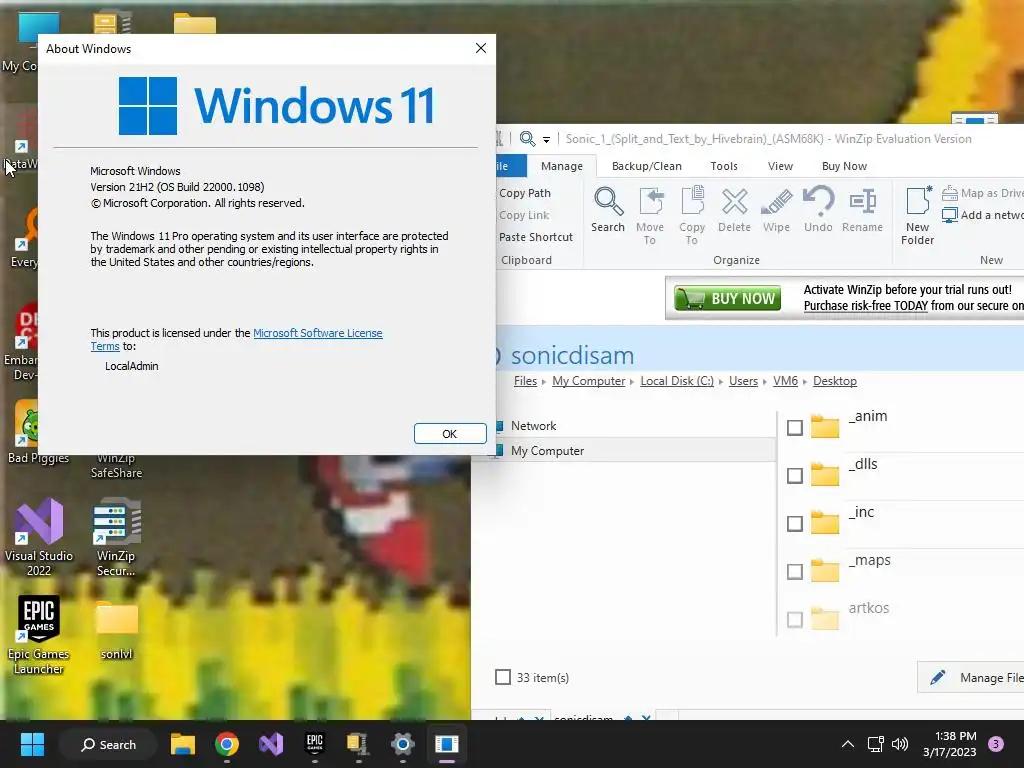The width and height of the screenshot is (1024, 768).
Task: Click the Delete icon in WinZip ribbon
Action: click(734, 209)
